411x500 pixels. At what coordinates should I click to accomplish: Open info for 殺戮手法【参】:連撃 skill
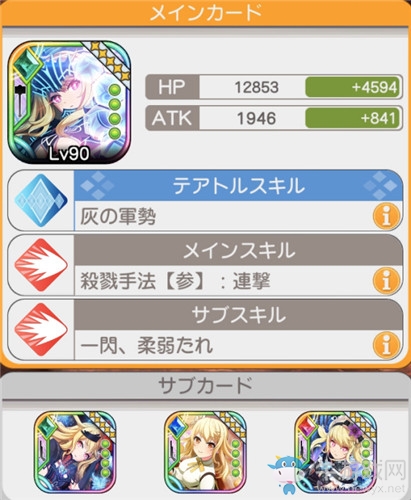[x=386, y=281]
